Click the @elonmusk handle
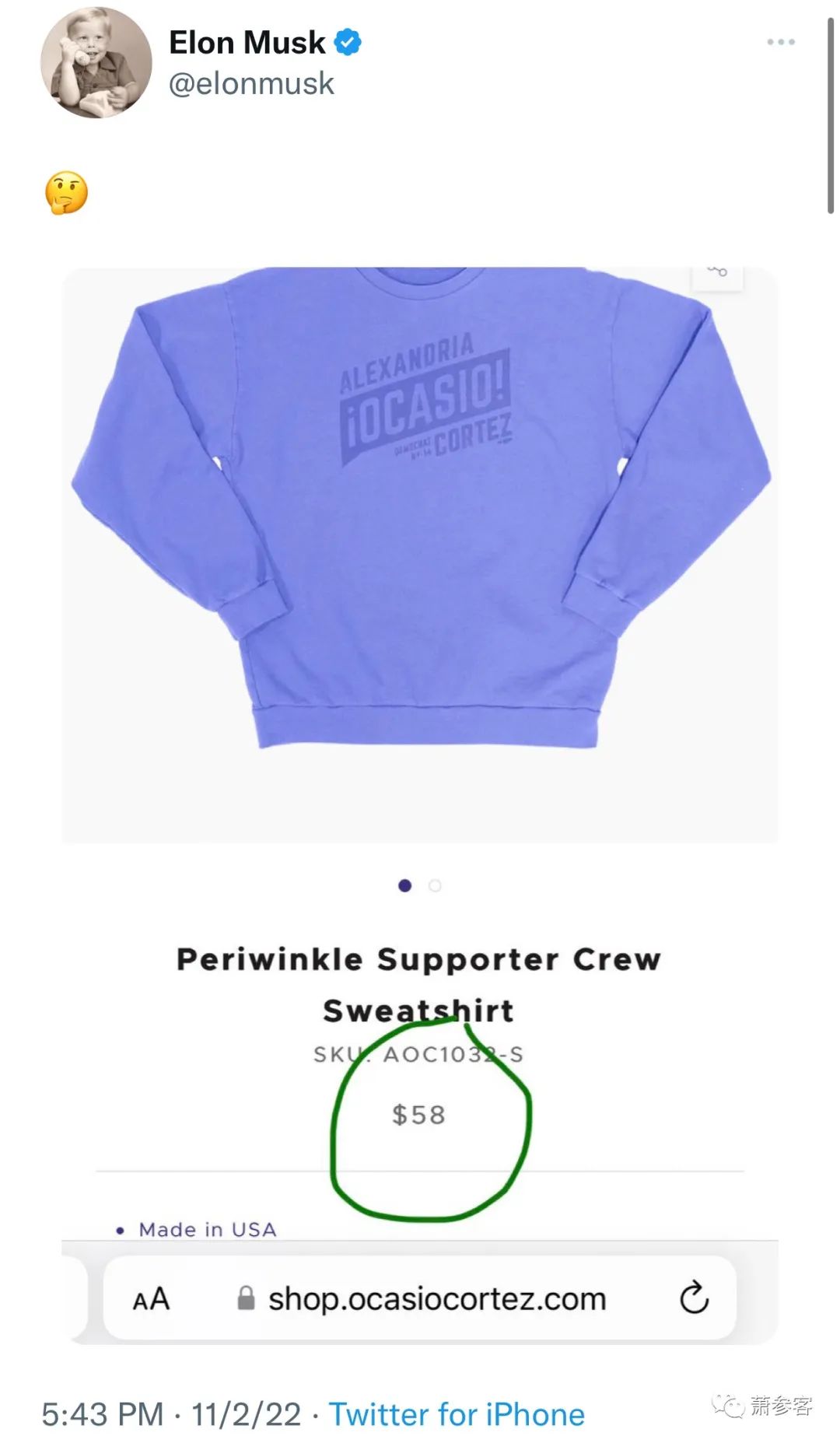 coord(251,83)
